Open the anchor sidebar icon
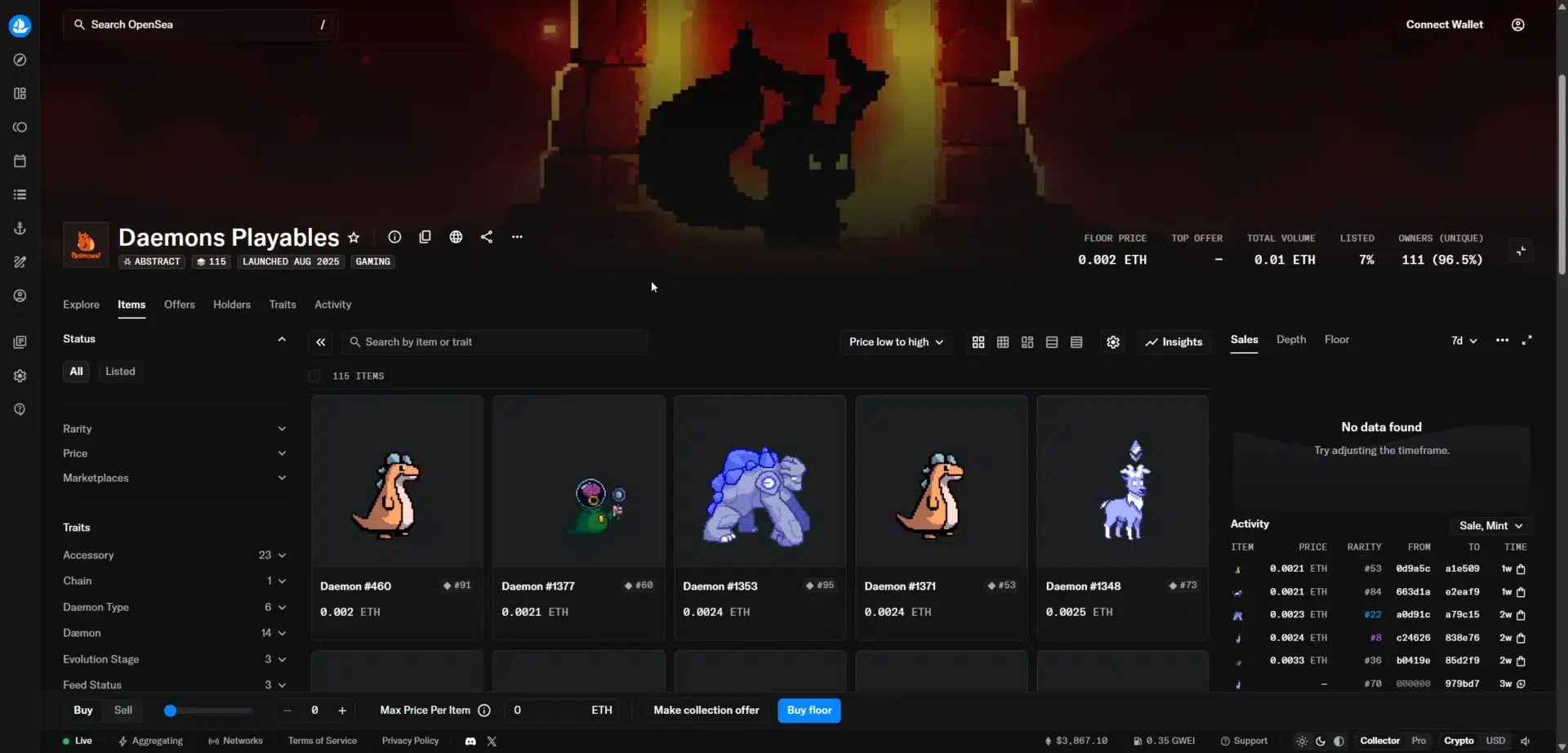Viewport: 1568px width, 753px height. pyautogui.click(x=20, y=228)
